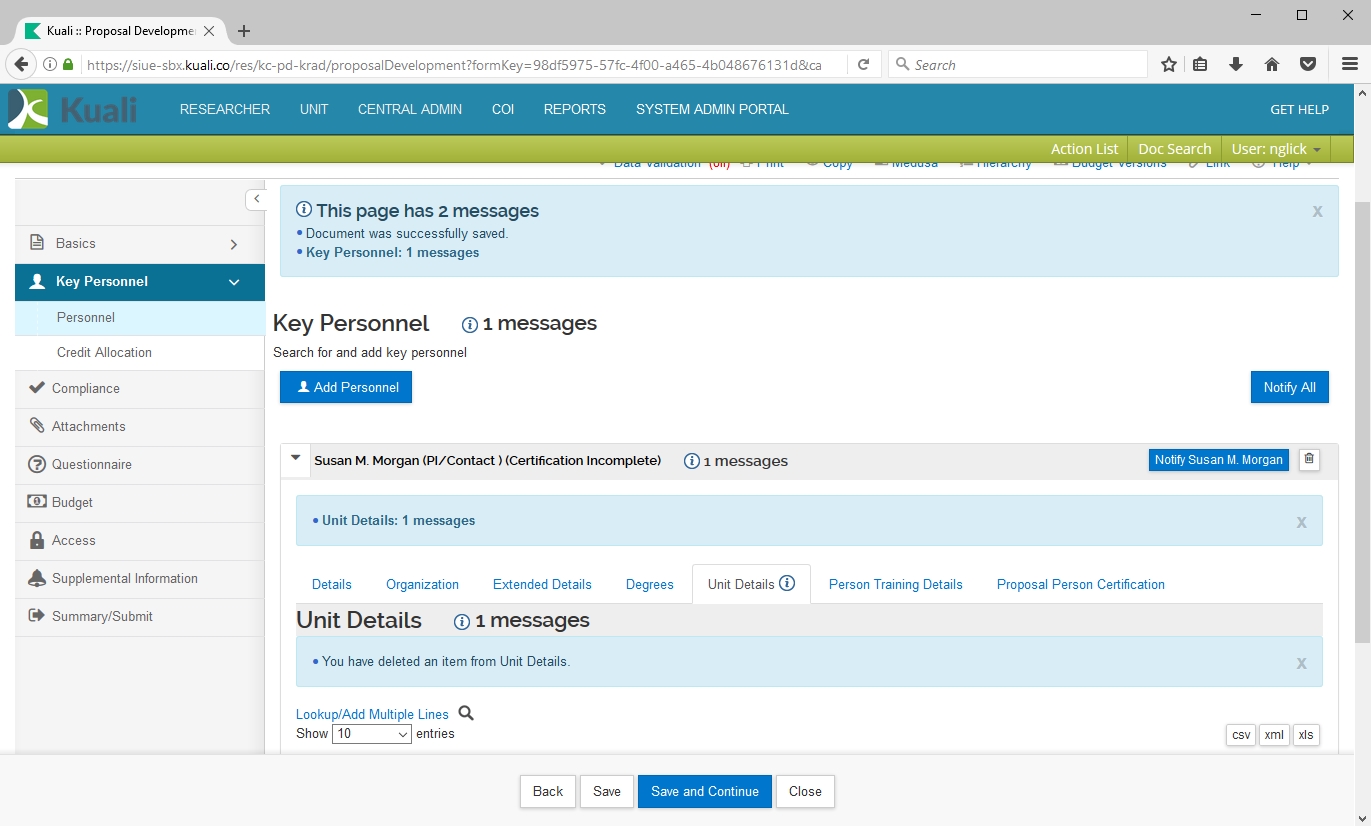Open the Show entries dropdown
Screen dimensions: 1371x826
click(x=372, y=734)
